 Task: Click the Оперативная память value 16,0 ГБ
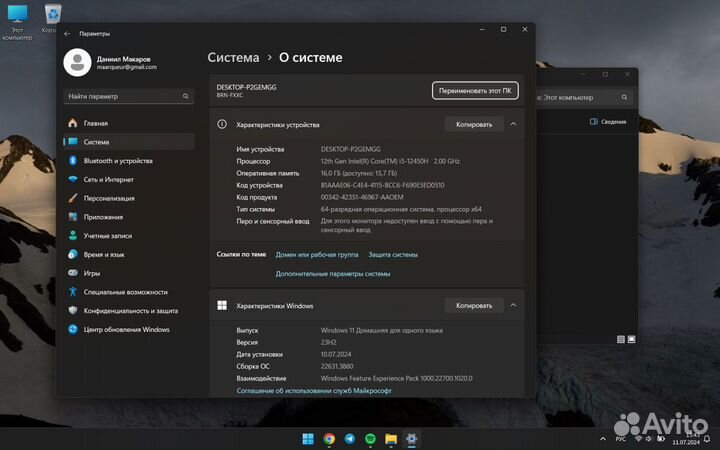[359, 173]
